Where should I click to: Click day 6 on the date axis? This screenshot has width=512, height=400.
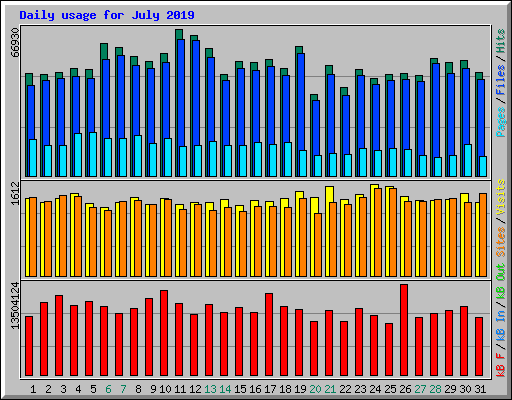[108, 389]
